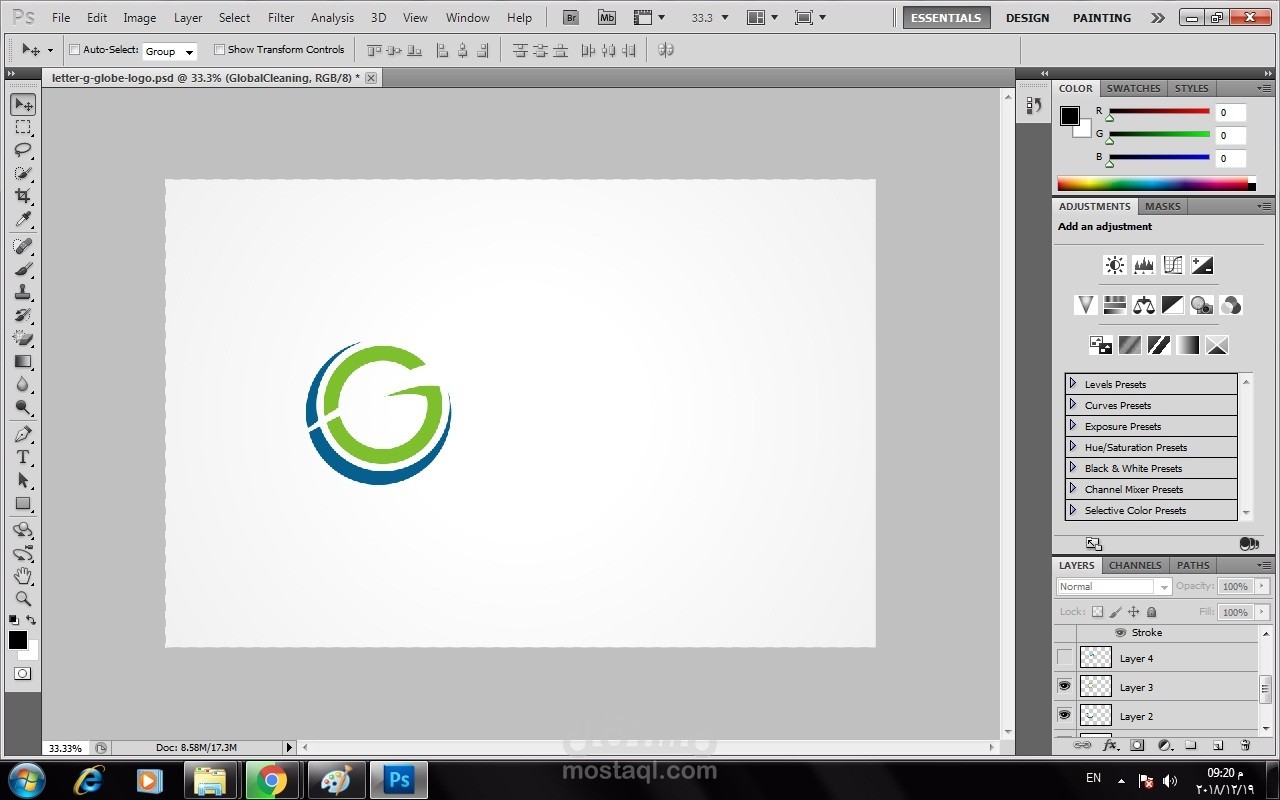Toggle lock transparent pixels in Layers
This screenshot has height=800, width=1280.
pyautogui.click(x=1097, y=612)
